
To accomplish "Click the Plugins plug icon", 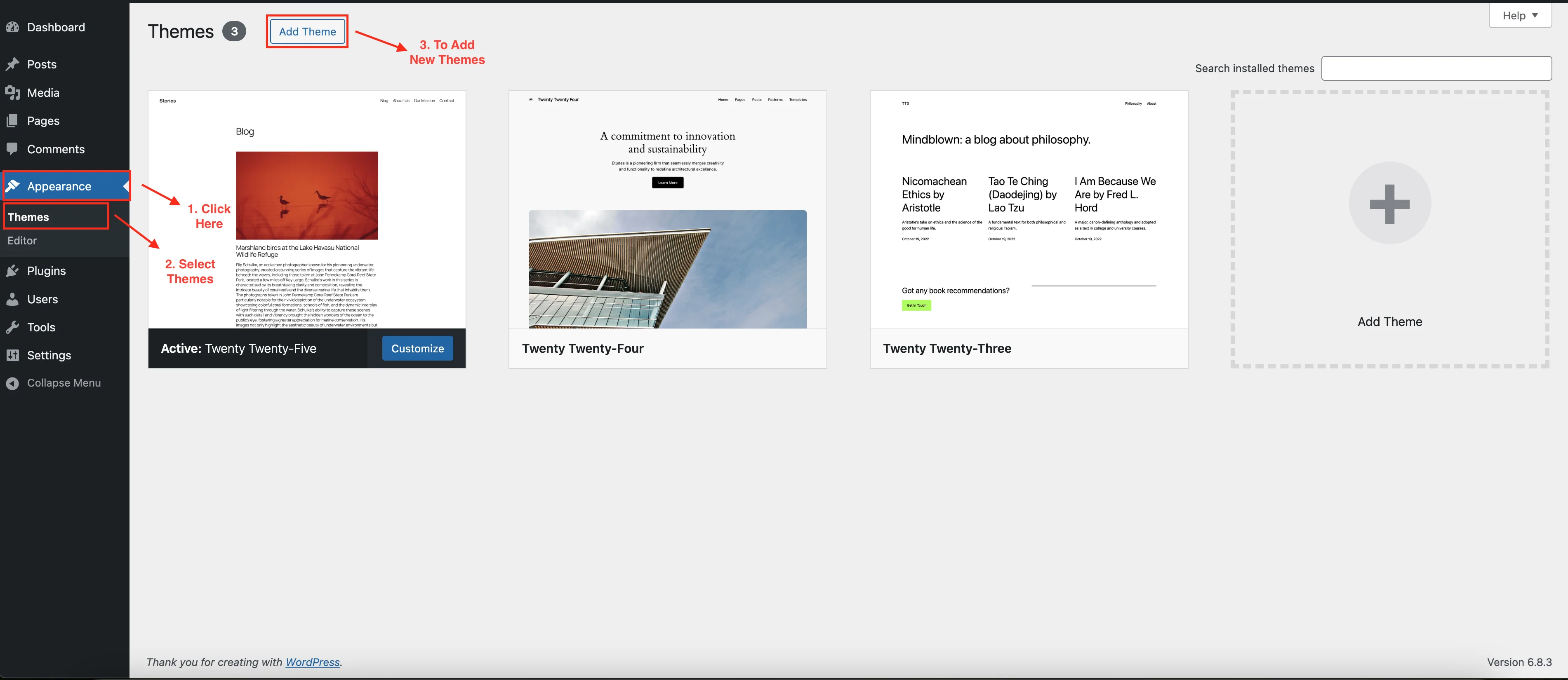I will (x=12, y=271).
